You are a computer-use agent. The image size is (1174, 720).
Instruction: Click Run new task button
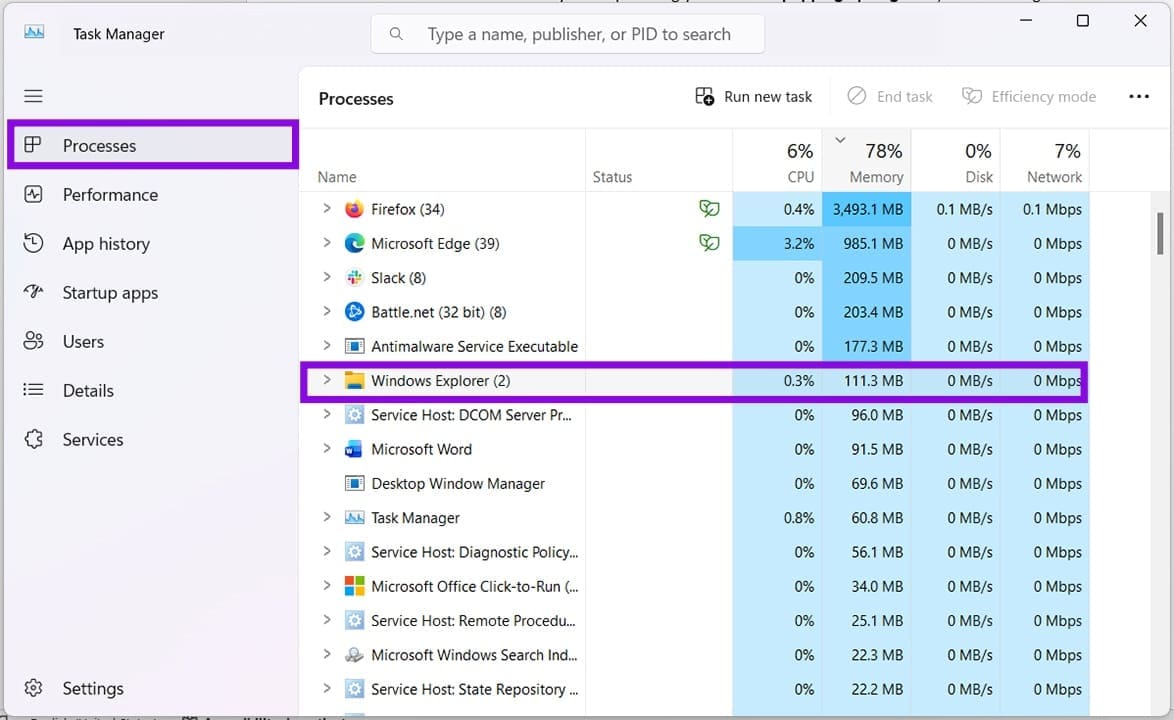(x=753, y=97)
